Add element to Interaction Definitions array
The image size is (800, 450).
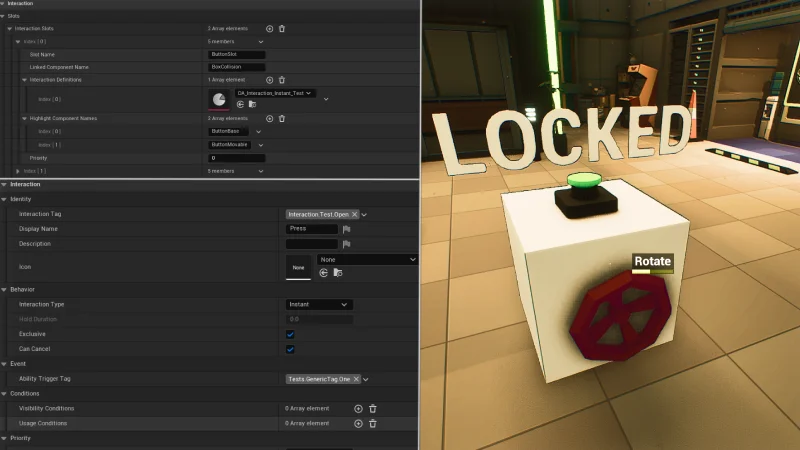pyautogui.click(x=269, y=80)
